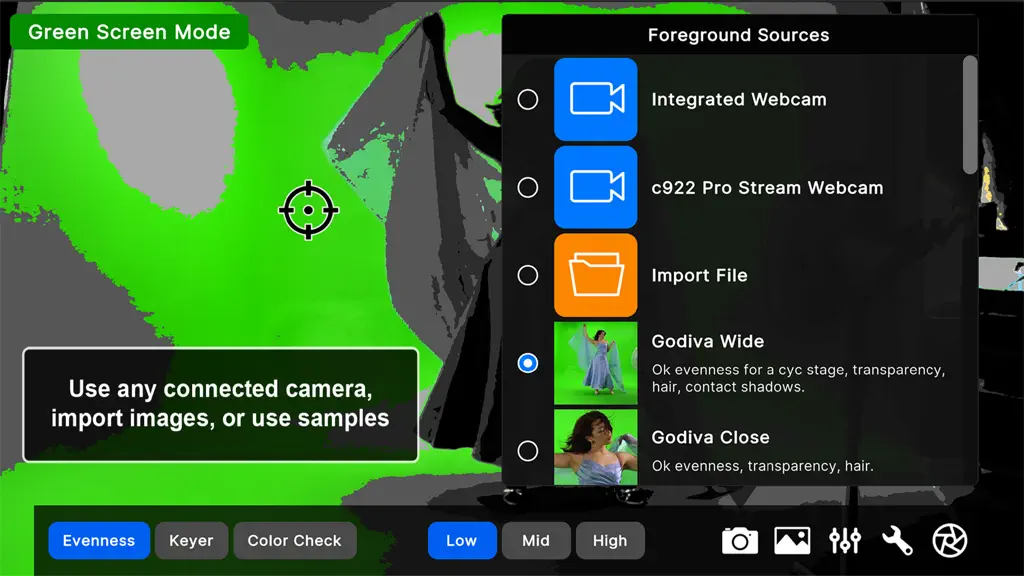Set sensitivity level to High
The height and width of the screenshot is (576, 1024).
pos(610,541)
